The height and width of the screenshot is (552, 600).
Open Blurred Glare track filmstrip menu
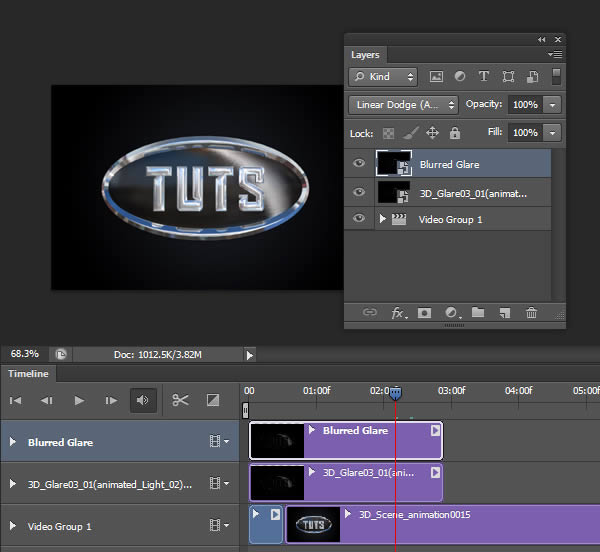point(219,441)
